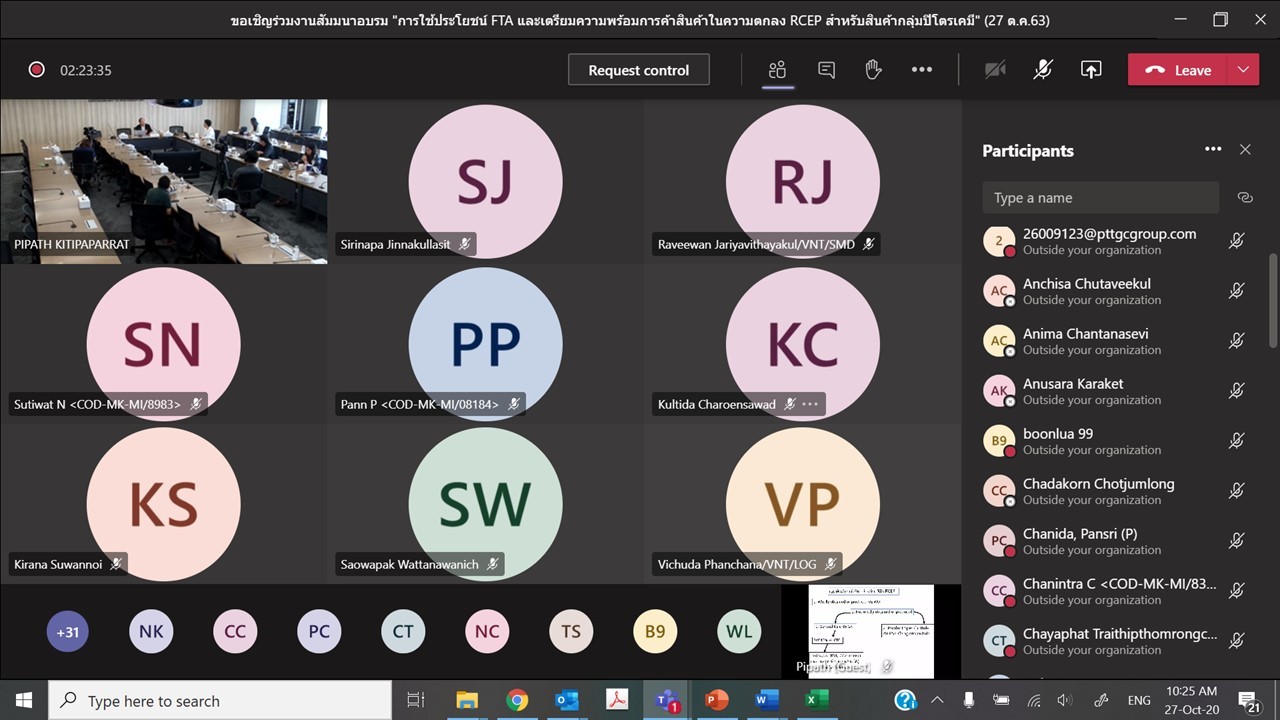Click the Share content tray icon
The height and width of the screenshot is (720, 1280).
pyautogui.click(x=1091, y=70)
